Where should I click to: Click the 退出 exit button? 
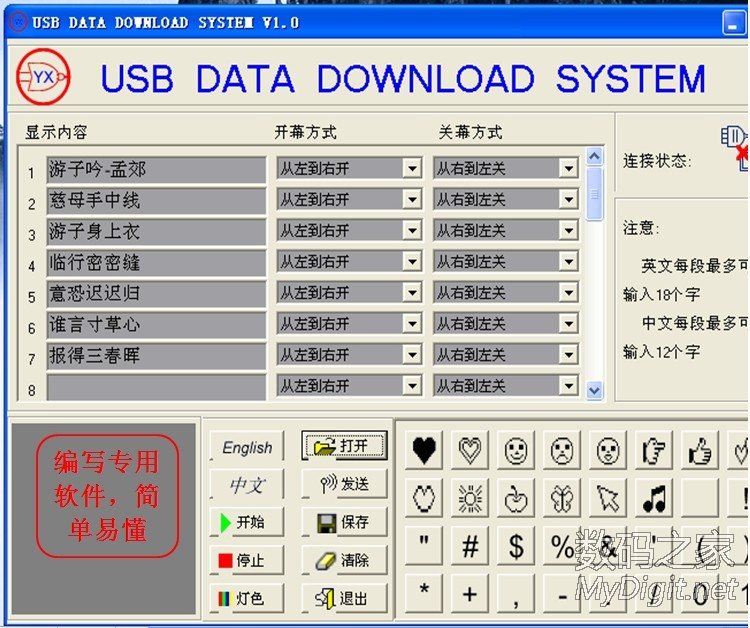pos(344,598)
